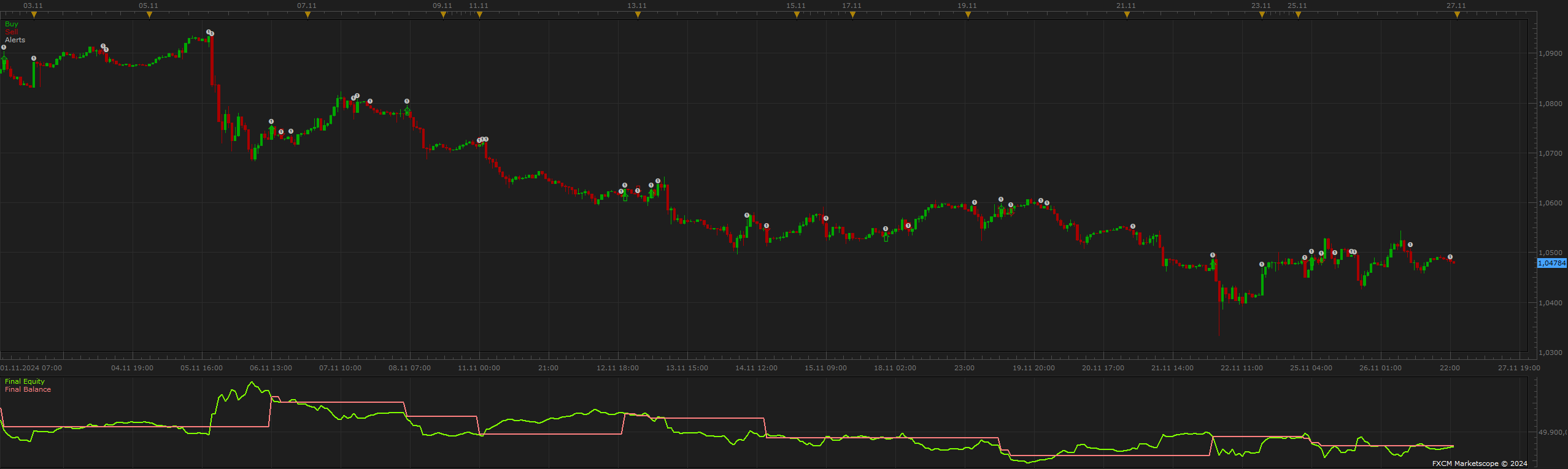This screenshot has width=1568, height=469.
Task: Click the 21.11 14:00 time axis label
Action: [1172, 368]
